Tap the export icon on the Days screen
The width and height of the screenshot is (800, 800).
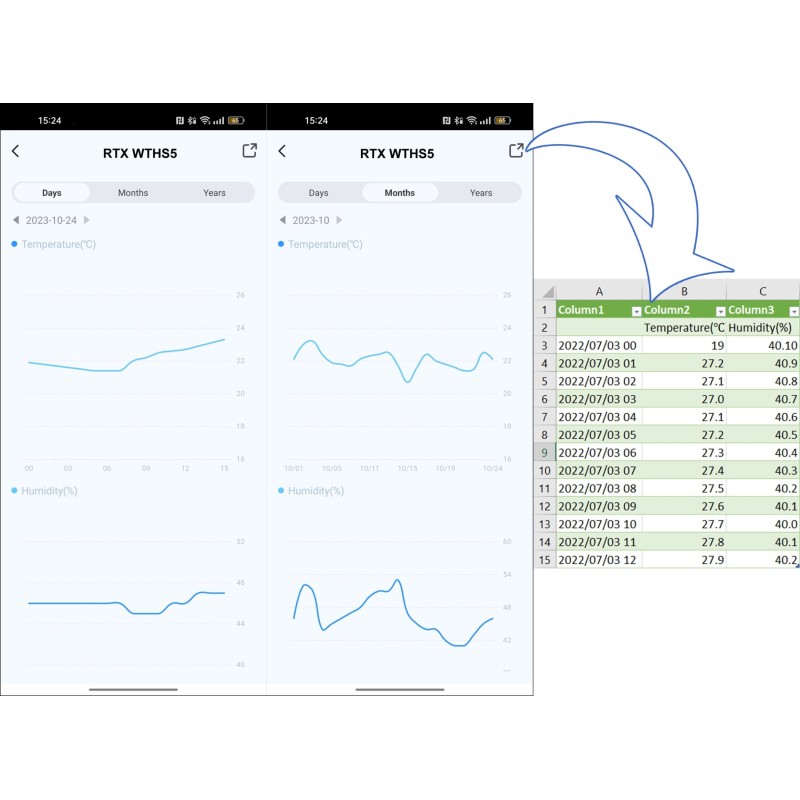(249, 151)
